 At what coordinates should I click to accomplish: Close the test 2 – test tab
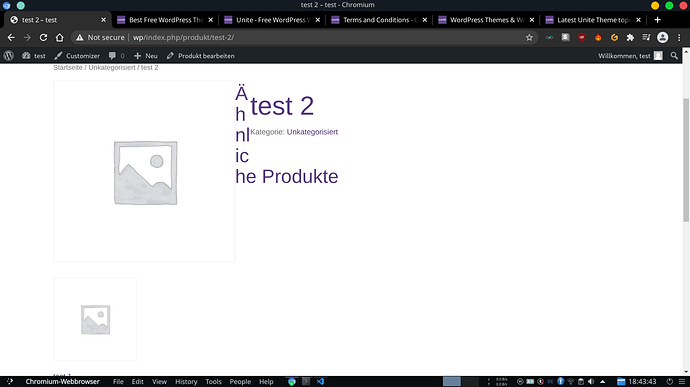pos(103,20)
